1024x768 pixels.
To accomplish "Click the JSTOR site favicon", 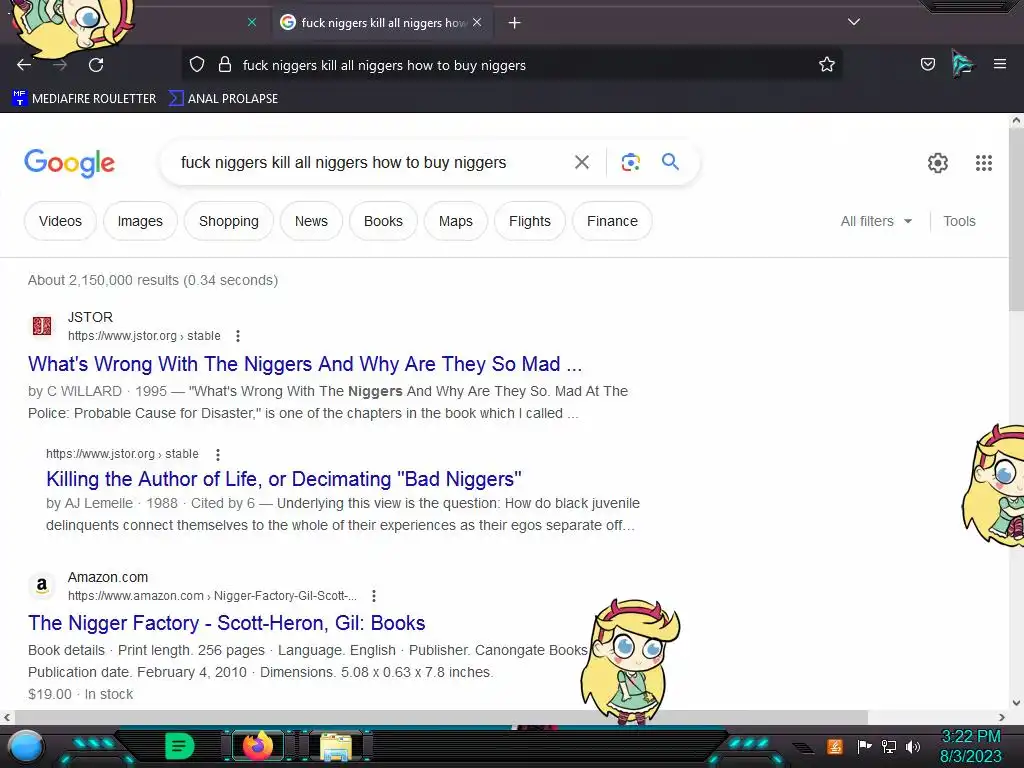I will click(42, 325).
